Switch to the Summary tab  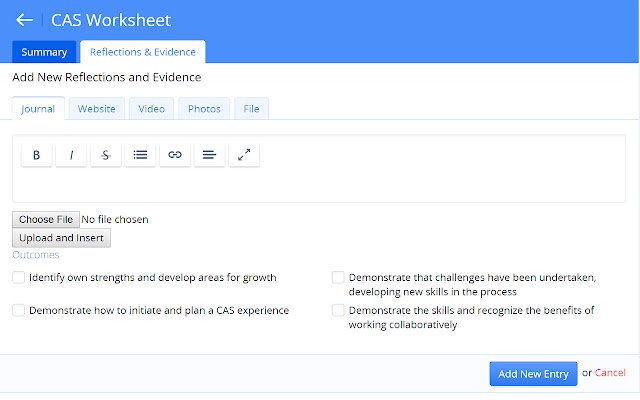pos(44,52)
